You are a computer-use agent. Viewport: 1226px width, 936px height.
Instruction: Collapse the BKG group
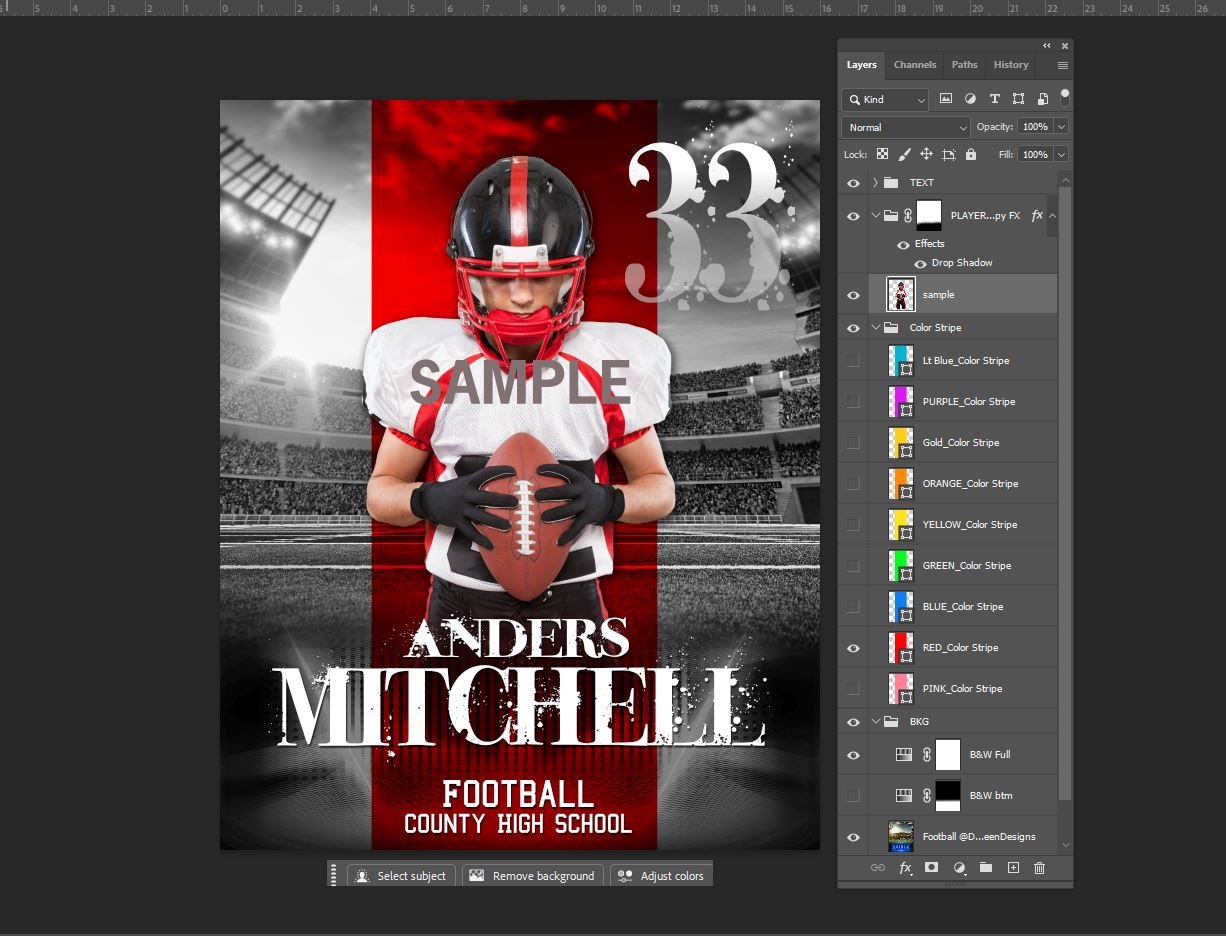tap(875, 722)
